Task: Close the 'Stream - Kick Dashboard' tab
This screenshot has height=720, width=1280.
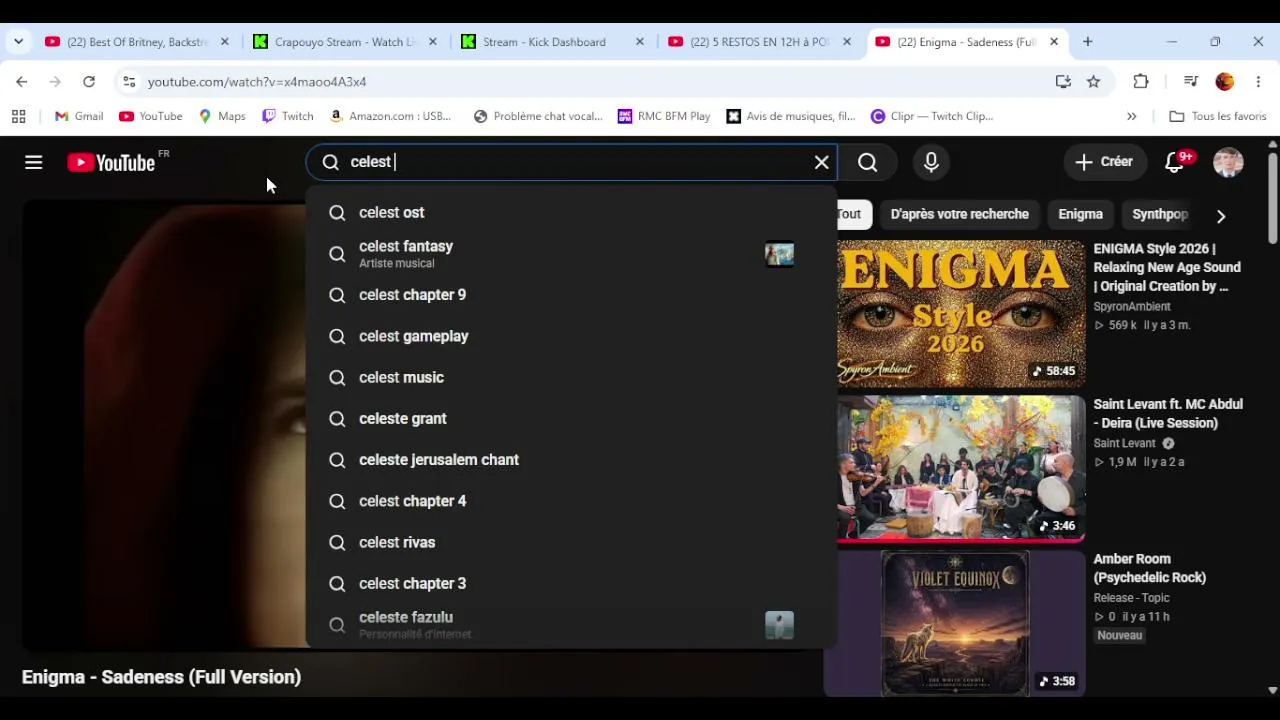Action: pyautogui.click(x=640, y=42)
